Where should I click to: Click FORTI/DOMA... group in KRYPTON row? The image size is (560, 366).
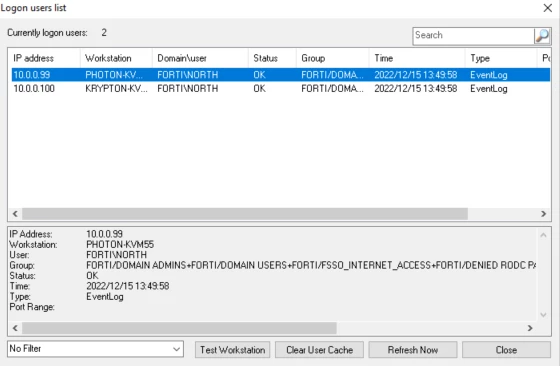click(x=332, y=89)
